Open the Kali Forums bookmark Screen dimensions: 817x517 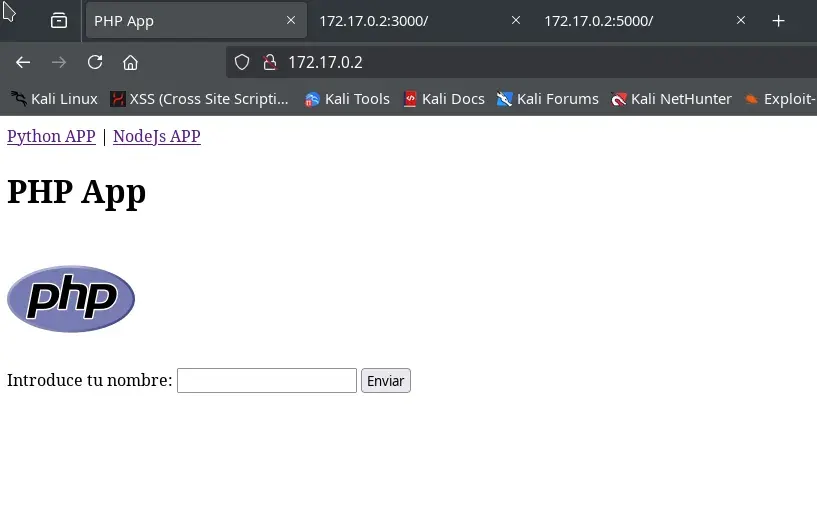point(548,99)
